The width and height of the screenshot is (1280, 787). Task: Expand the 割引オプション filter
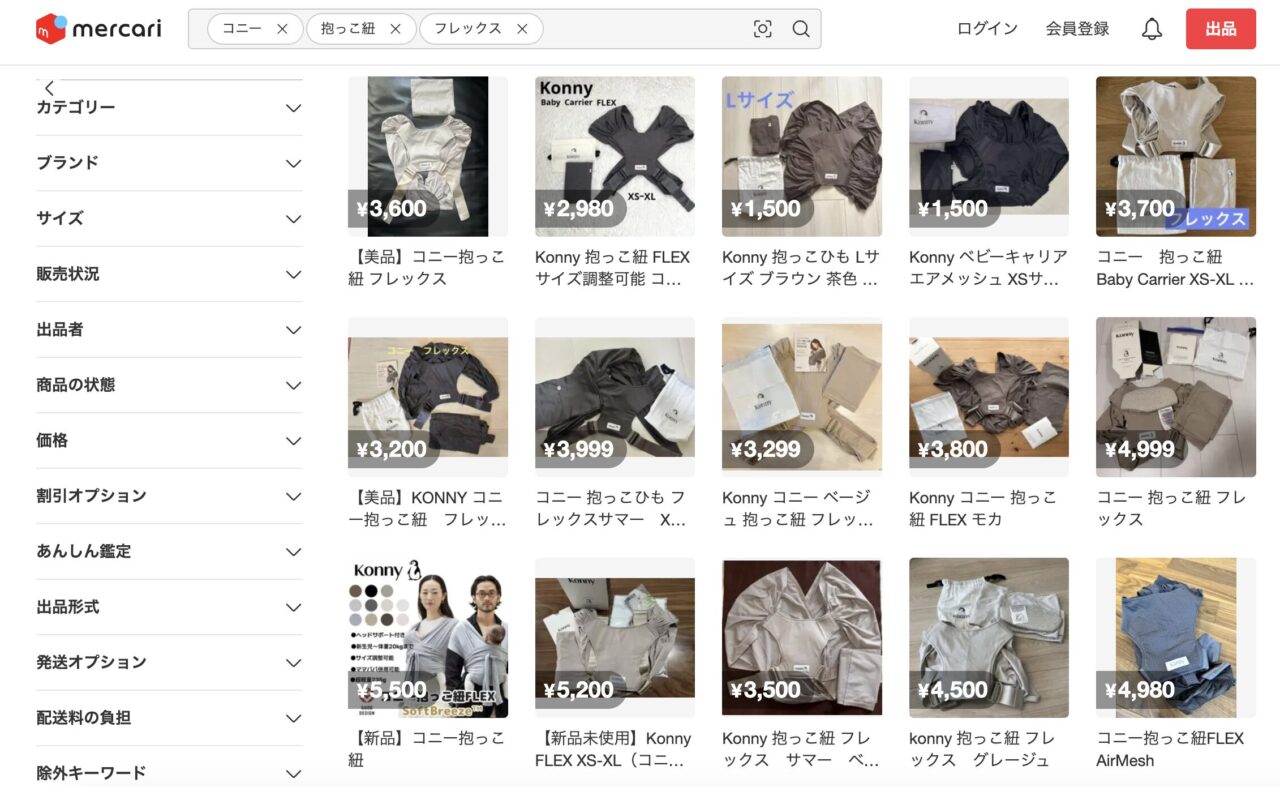click(169, 496)
